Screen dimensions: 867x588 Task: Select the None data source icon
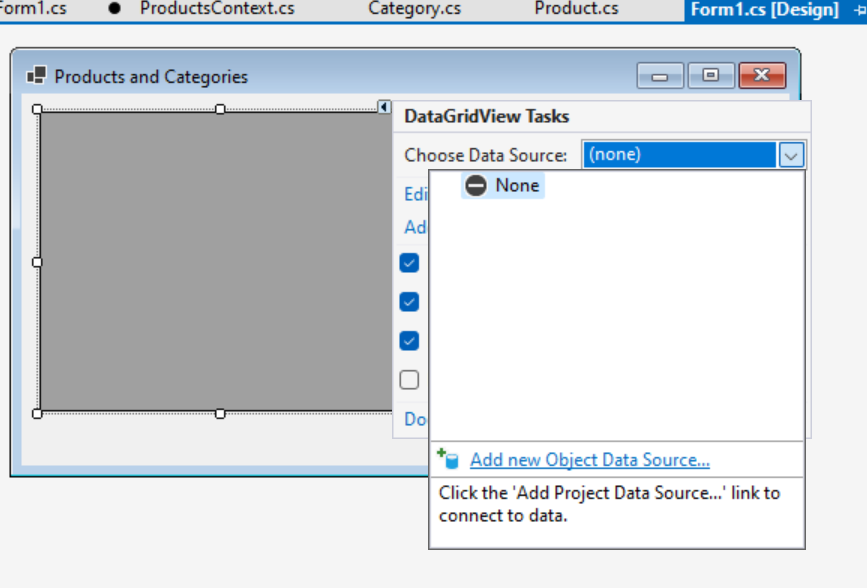474,185
